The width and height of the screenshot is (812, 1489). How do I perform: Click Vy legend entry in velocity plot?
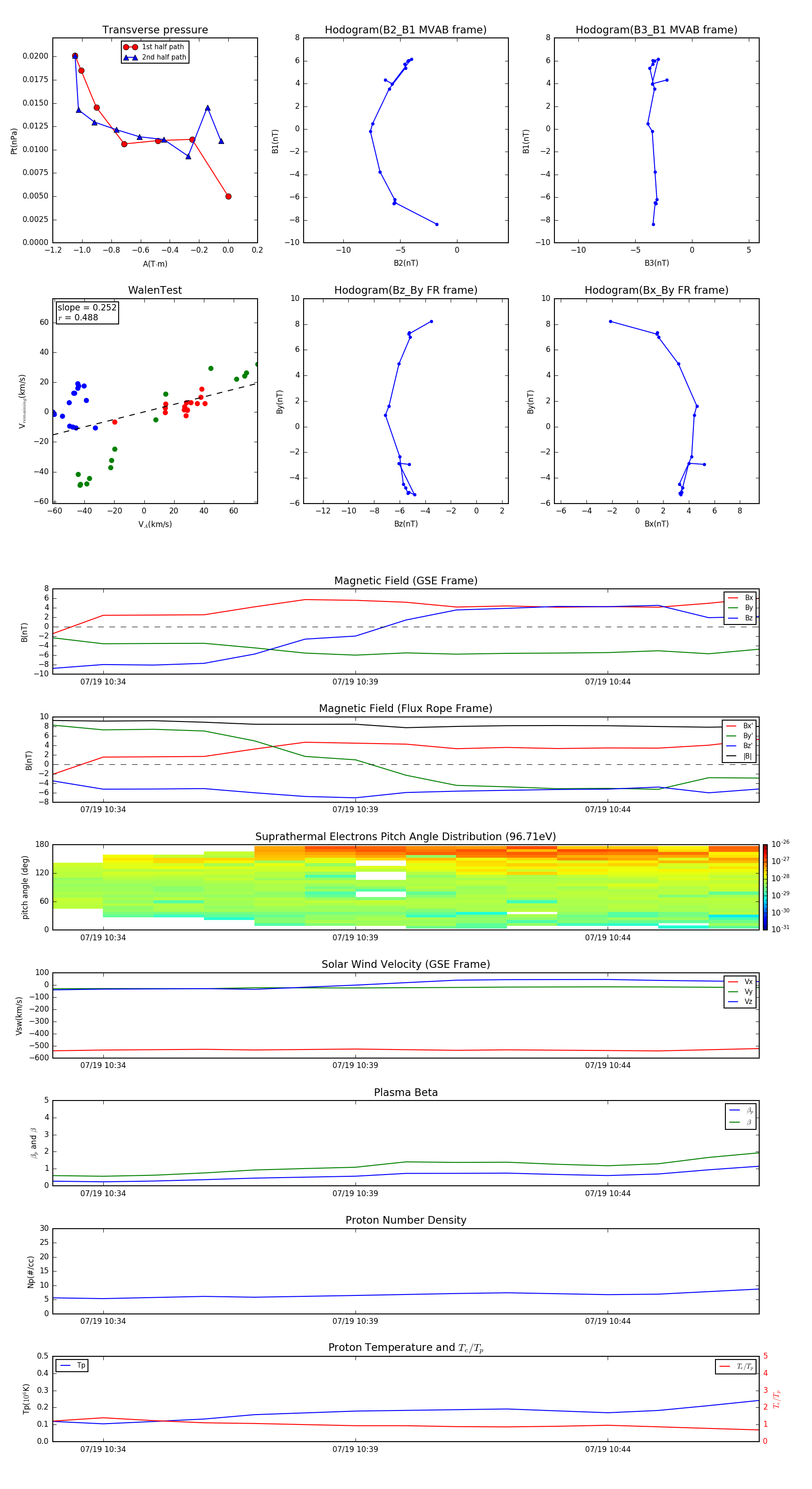740,992
